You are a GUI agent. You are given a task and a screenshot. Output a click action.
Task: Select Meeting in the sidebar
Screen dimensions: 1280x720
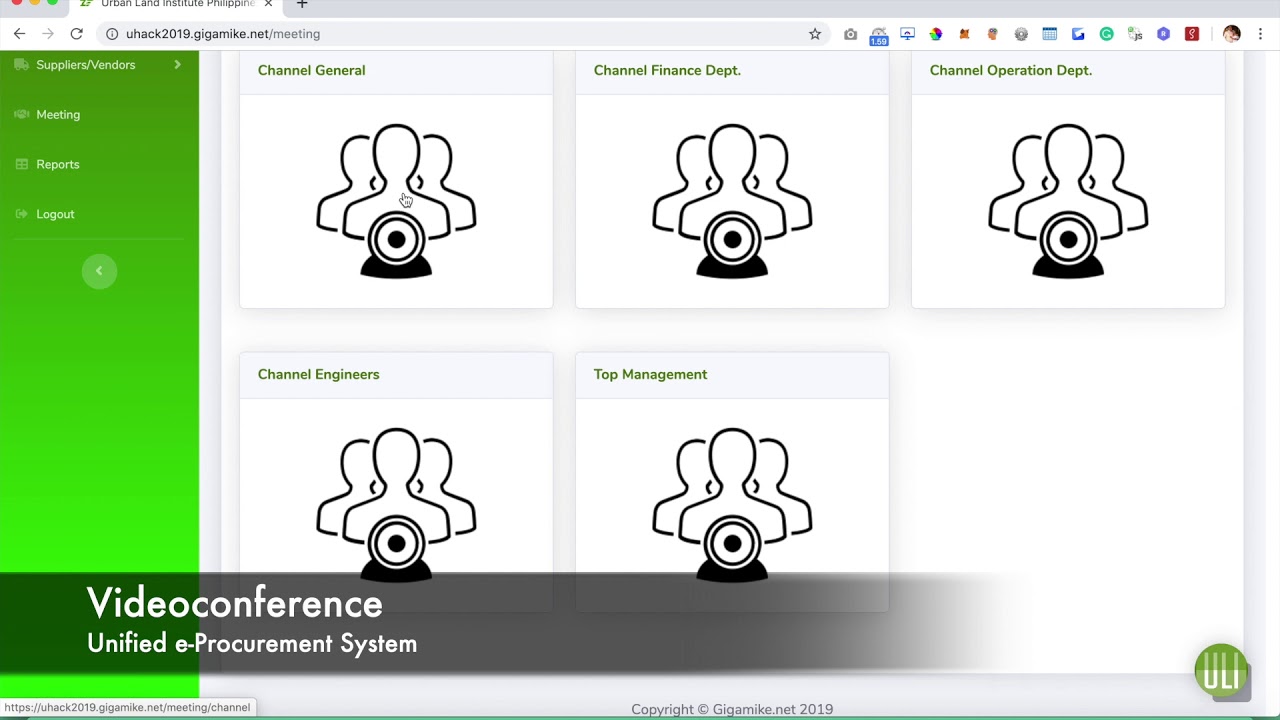point(58,114)
